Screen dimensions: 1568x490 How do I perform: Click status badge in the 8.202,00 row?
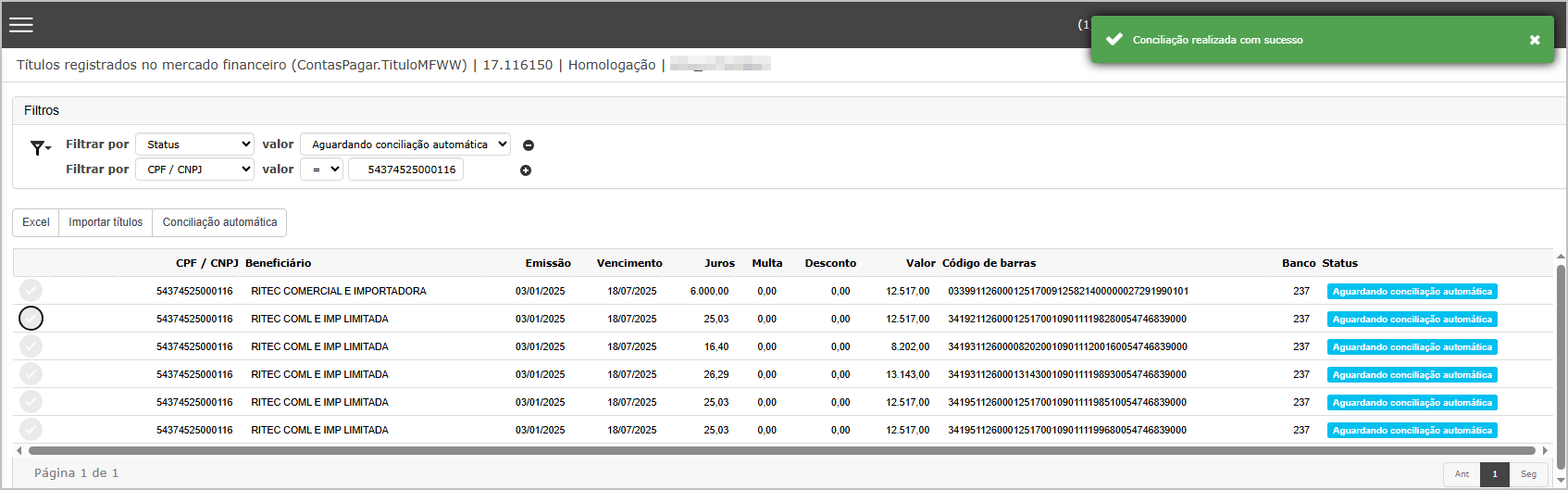(x=1412, y=346)
